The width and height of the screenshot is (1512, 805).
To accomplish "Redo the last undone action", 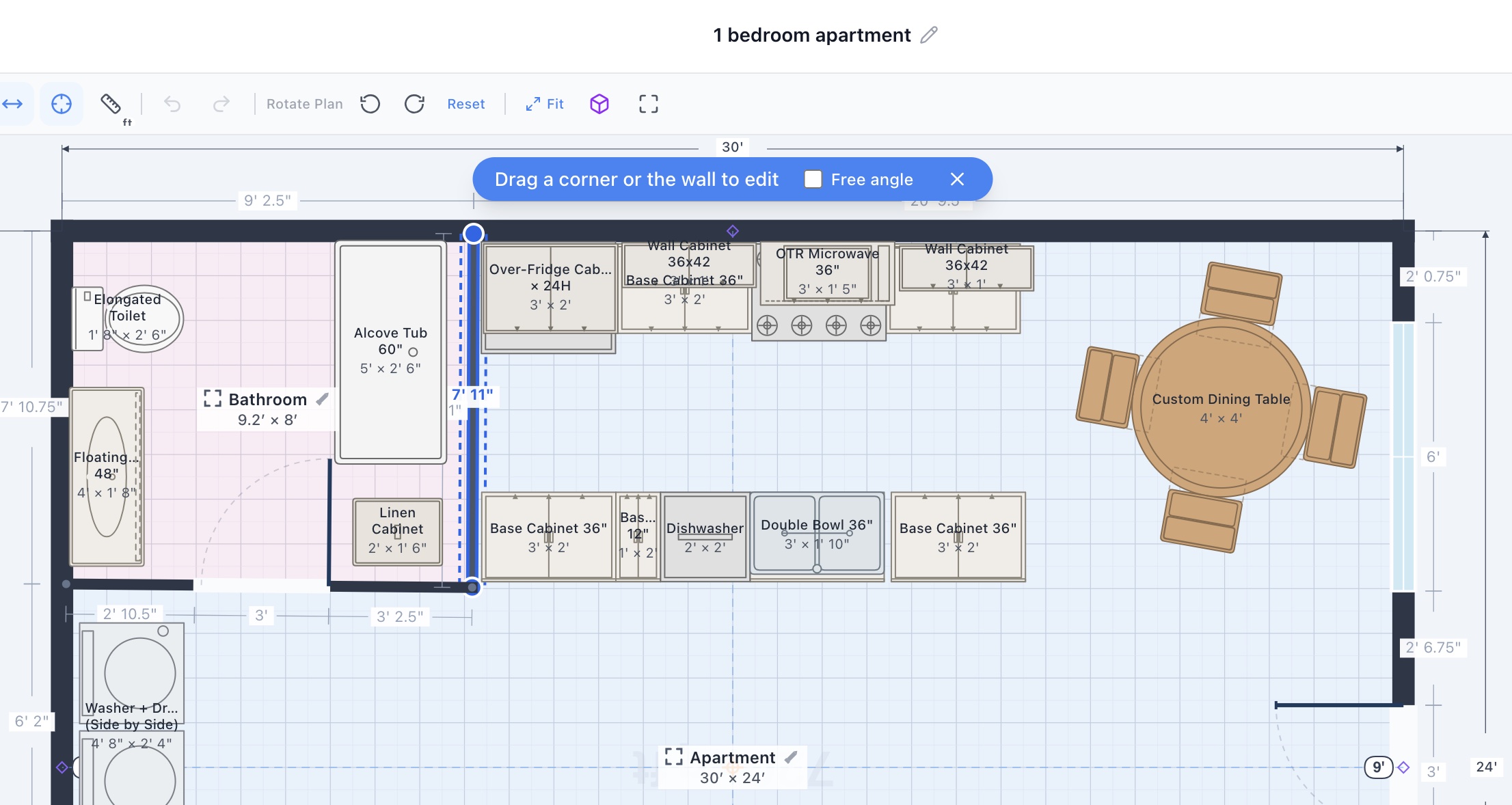I will 221,104.
